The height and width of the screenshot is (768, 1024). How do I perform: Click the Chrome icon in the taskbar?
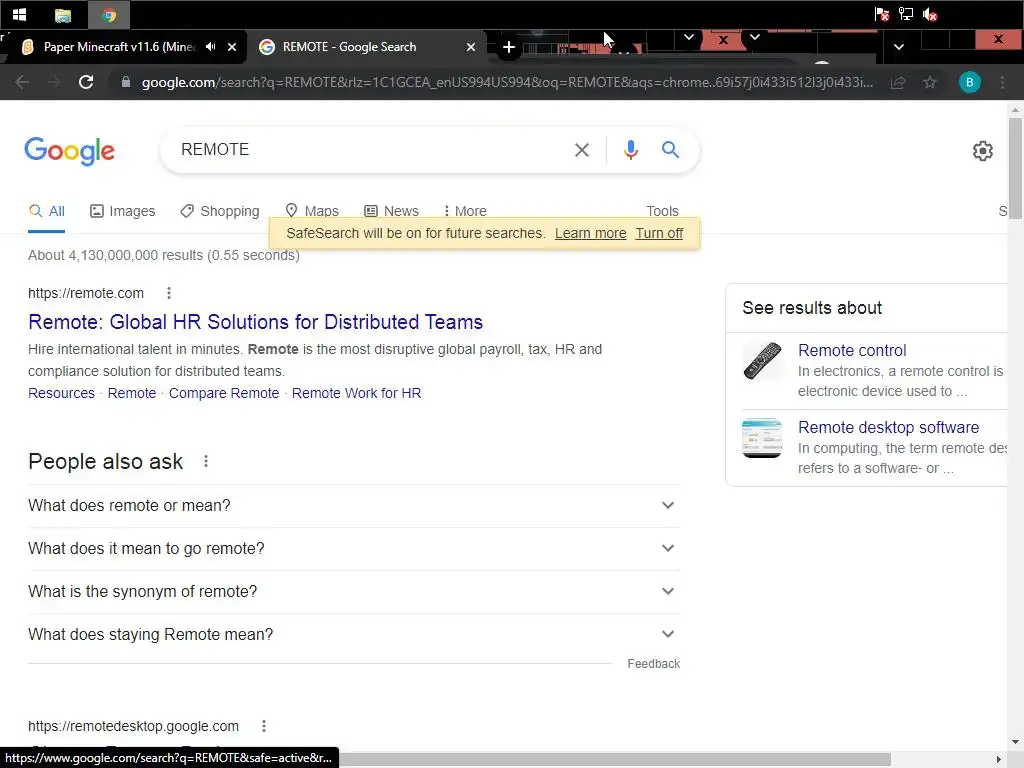coord(109,15)
